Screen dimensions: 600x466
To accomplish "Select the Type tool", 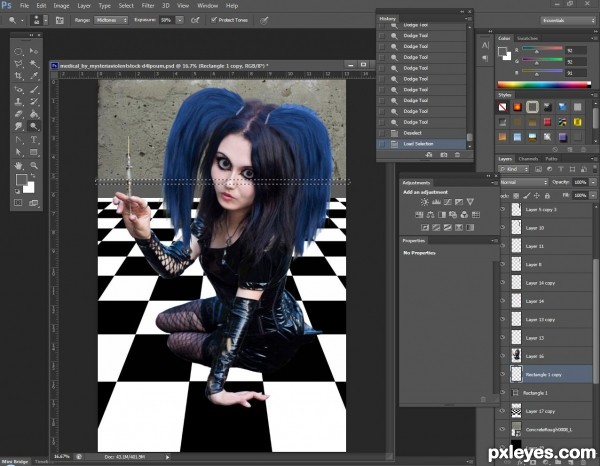I will pos(34,140).
